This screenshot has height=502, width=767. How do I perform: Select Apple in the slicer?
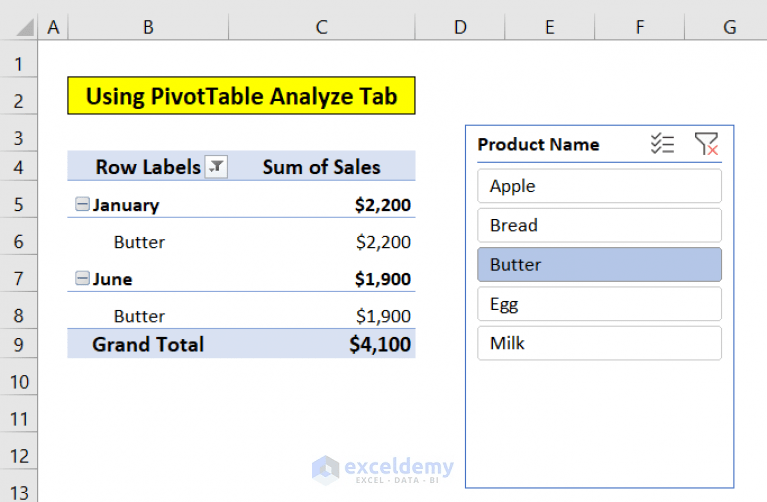pos(599,186)
